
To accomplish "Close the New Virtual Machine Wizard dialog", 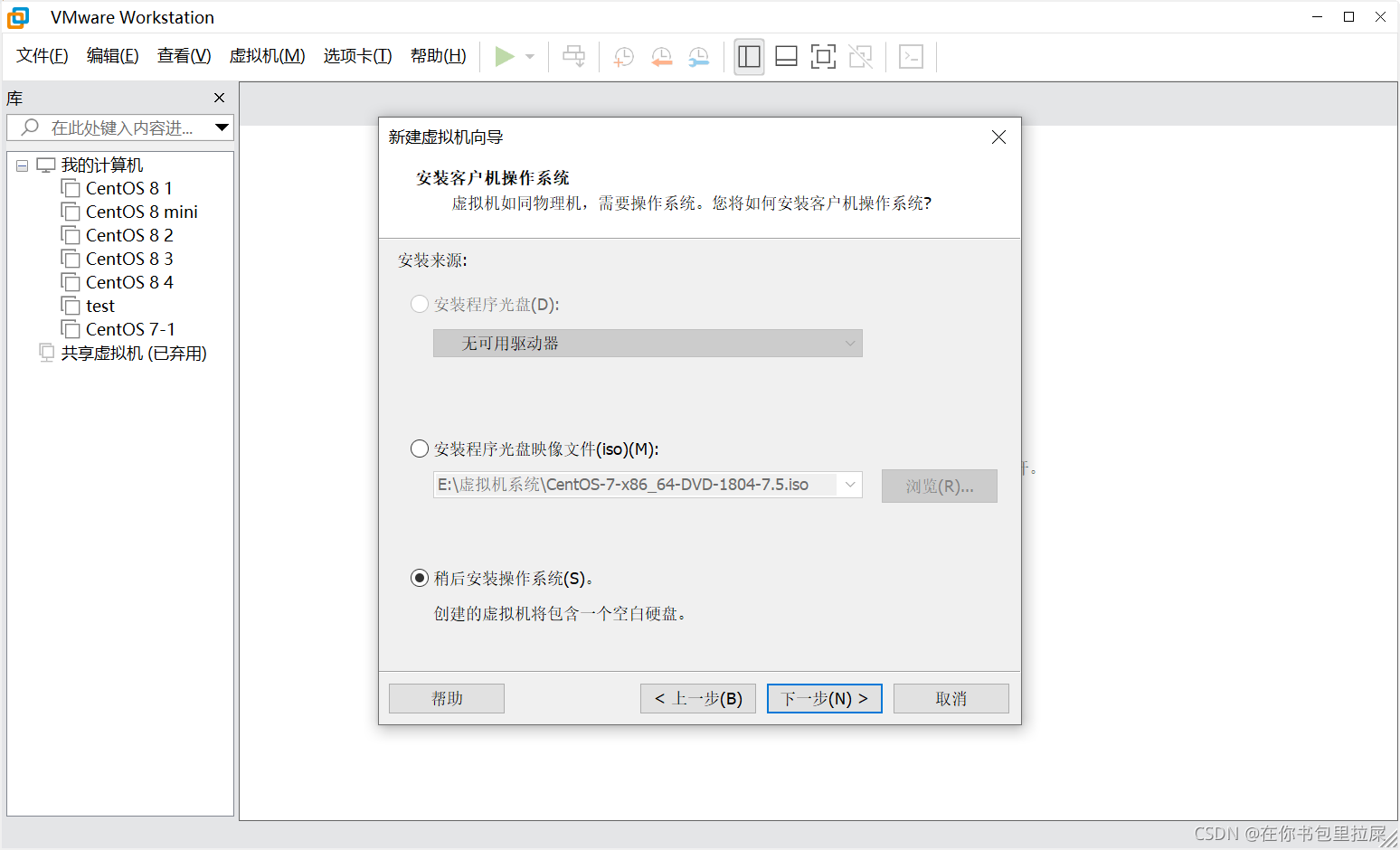I will (998, 137).
